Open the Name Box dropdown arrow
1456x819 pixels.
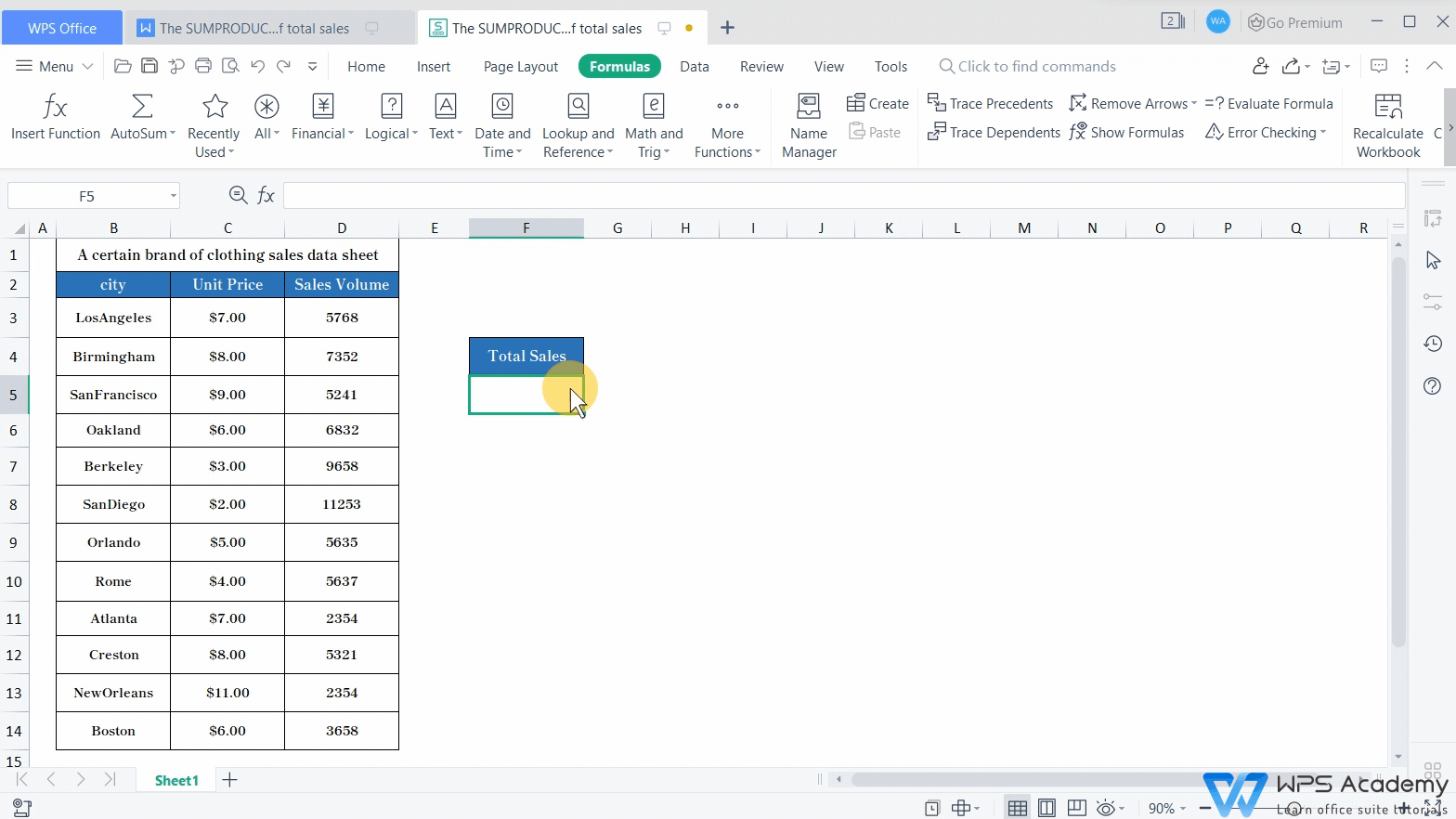174,196
